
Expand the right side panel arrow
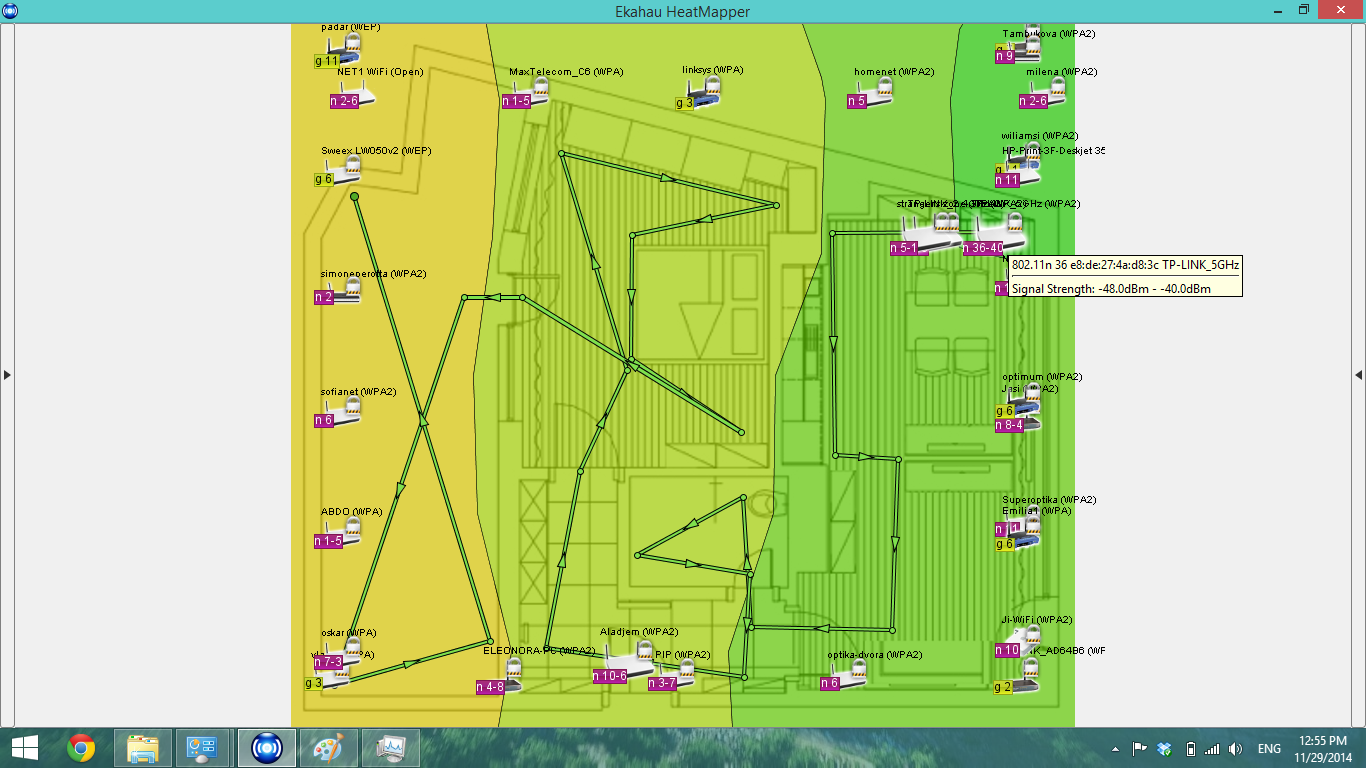pos(1358,375)
